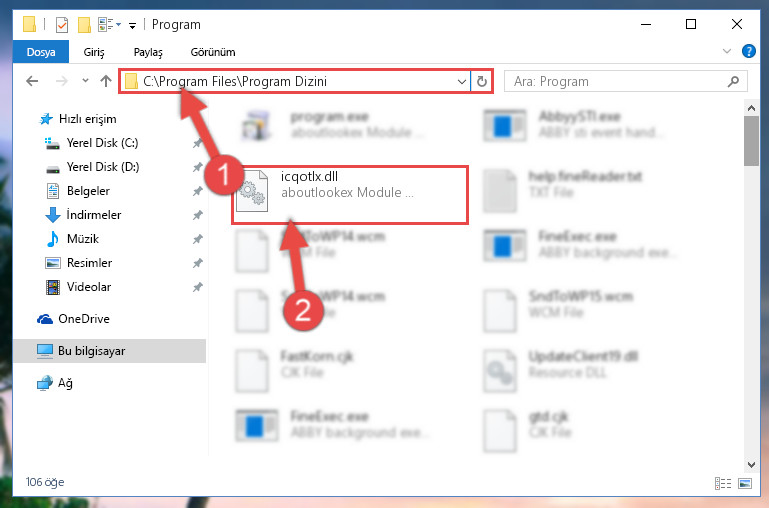
Task: Click the scrollbar down arrow
Action: point(751,464)
